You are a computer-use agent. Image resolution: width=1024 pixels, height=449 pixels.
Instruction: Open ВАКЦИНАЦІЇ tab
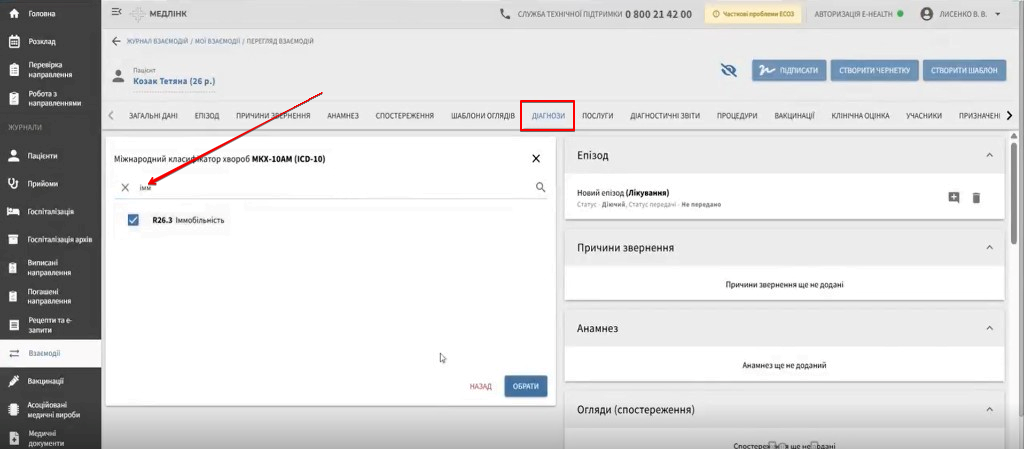pos(794,116)
